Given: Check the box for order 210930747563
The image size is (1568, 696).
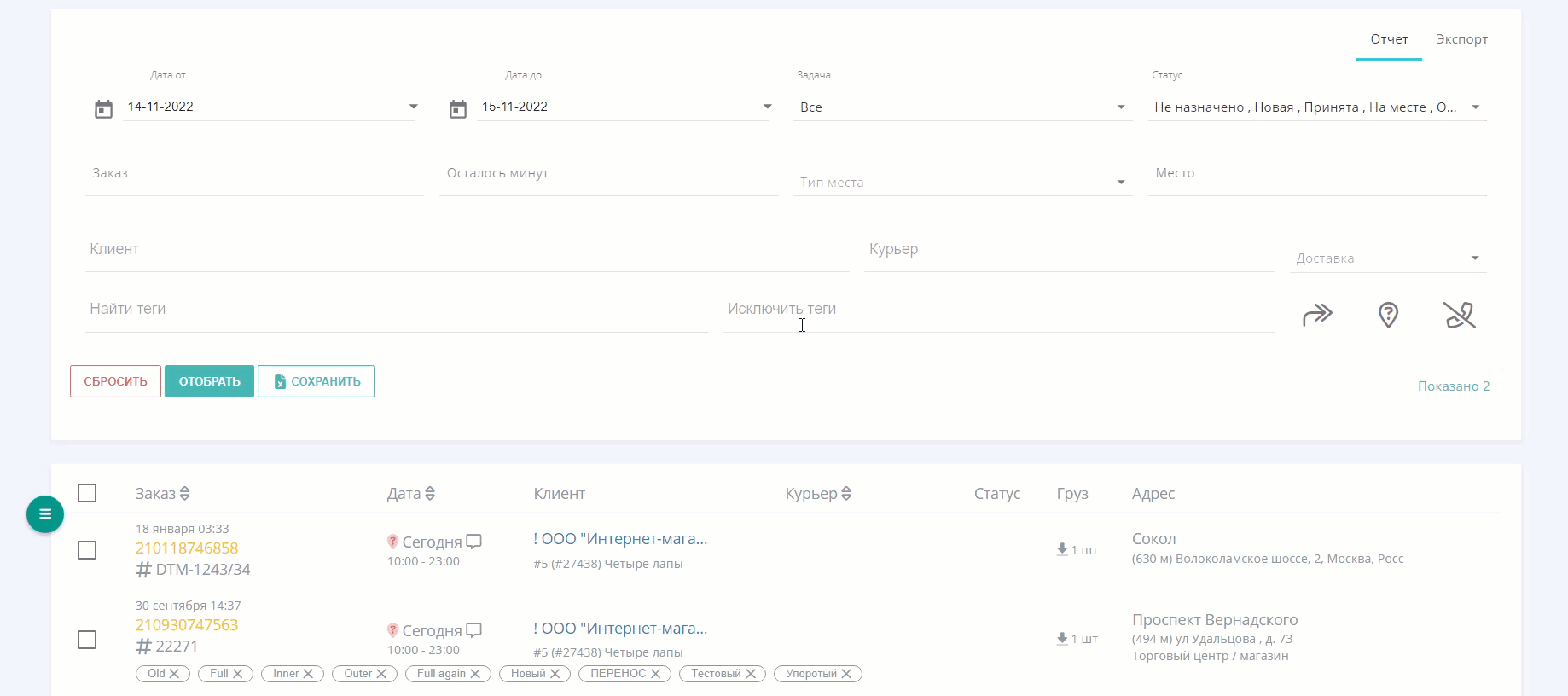Looking at the screenshot, I should (x=87, y=640).
